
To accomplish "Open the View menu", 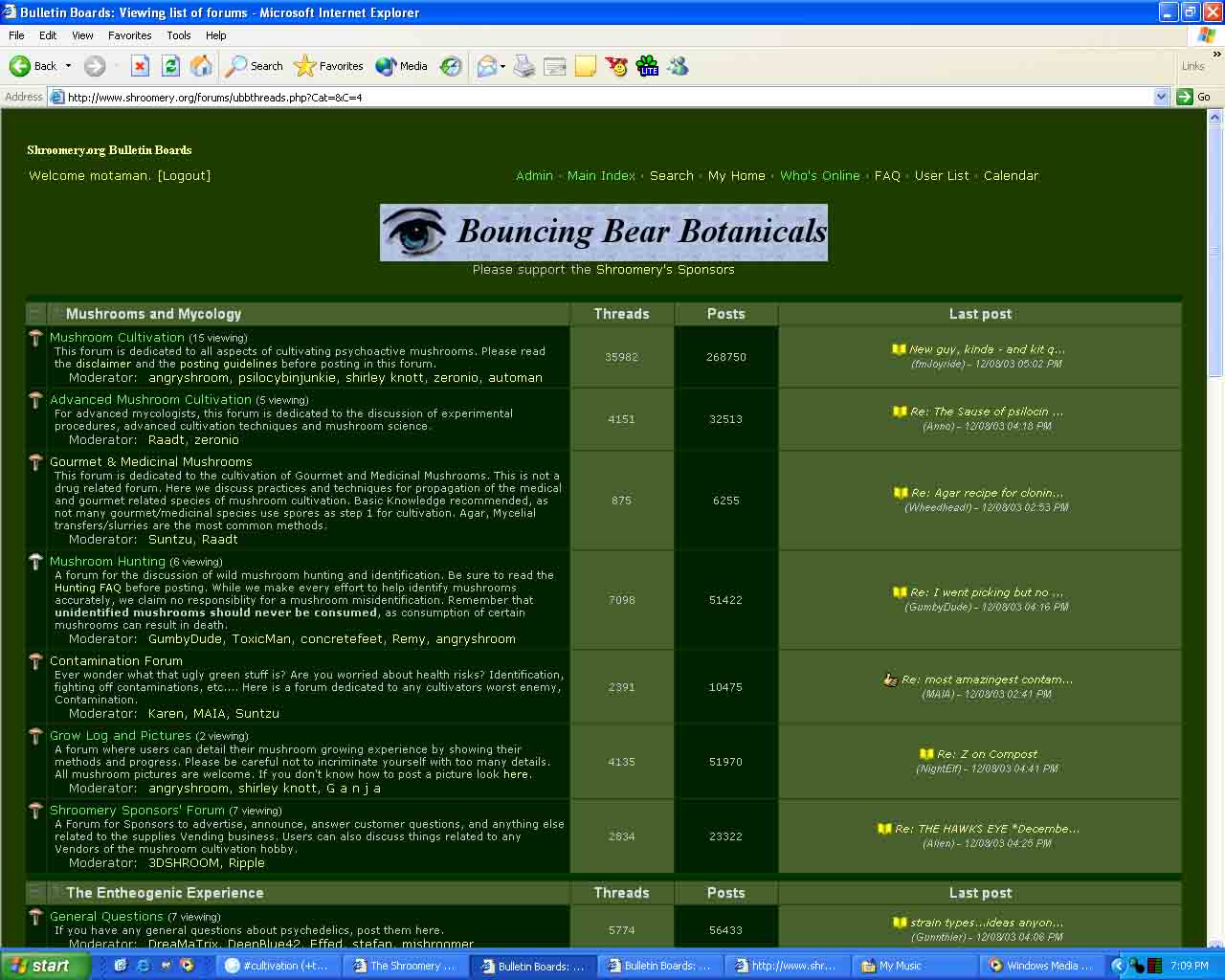I will click(x=82, y=35).
